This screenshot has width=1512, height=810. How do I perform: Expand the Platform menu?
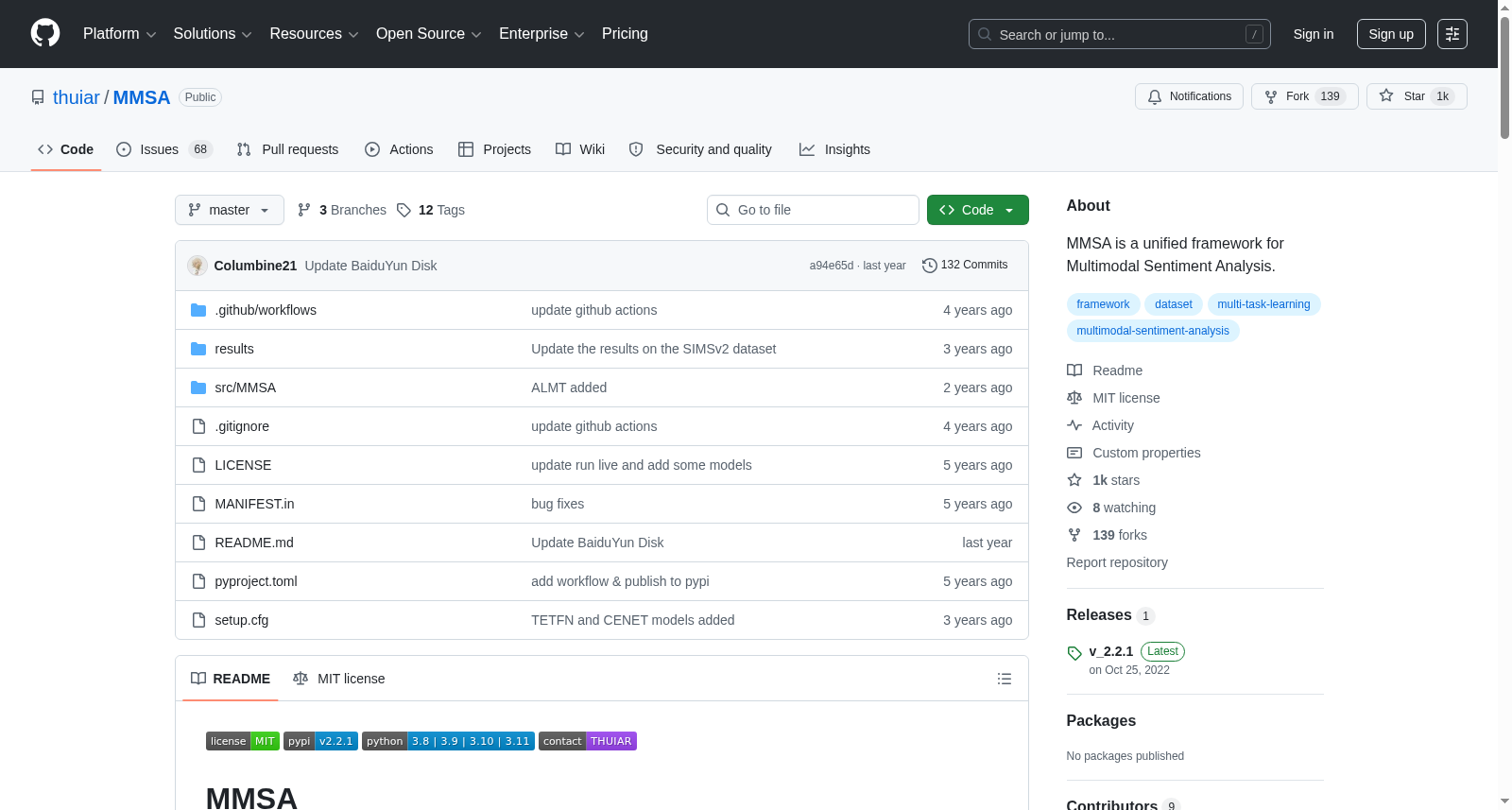pos(120,34)
